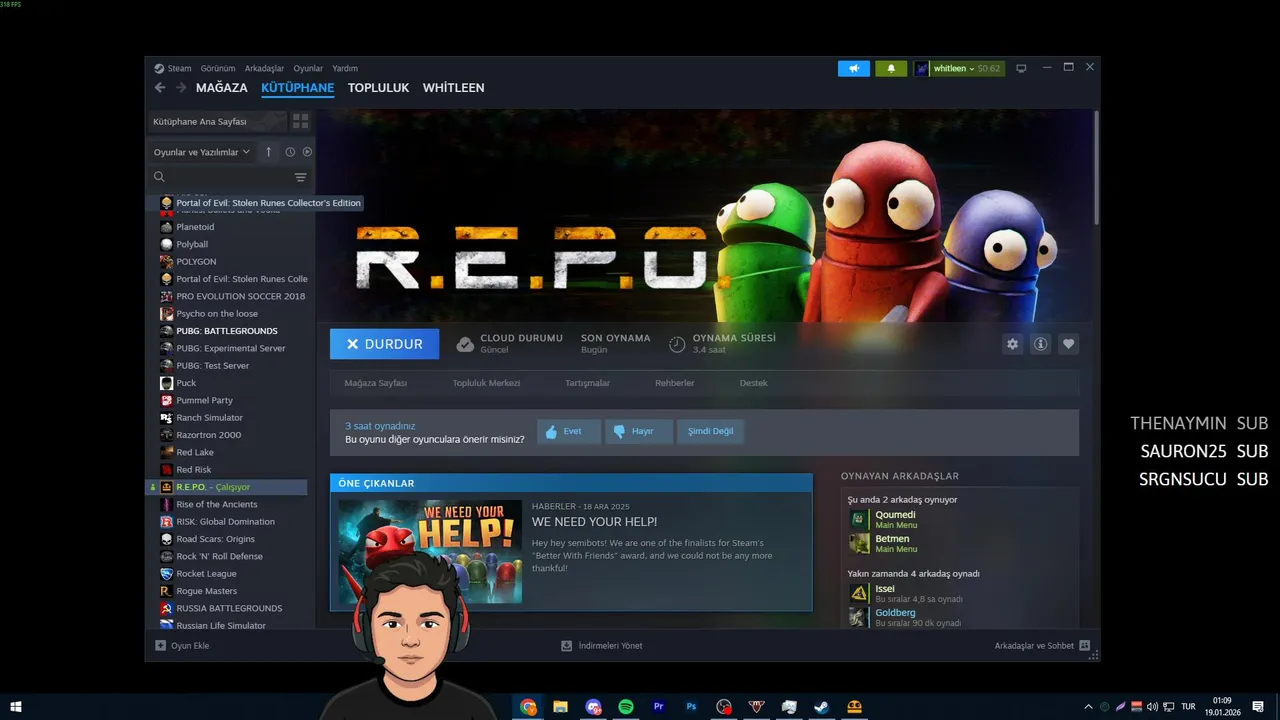Screen dimensions: 1280x720
Task: Open Görünüm menu
Action: 218,69
